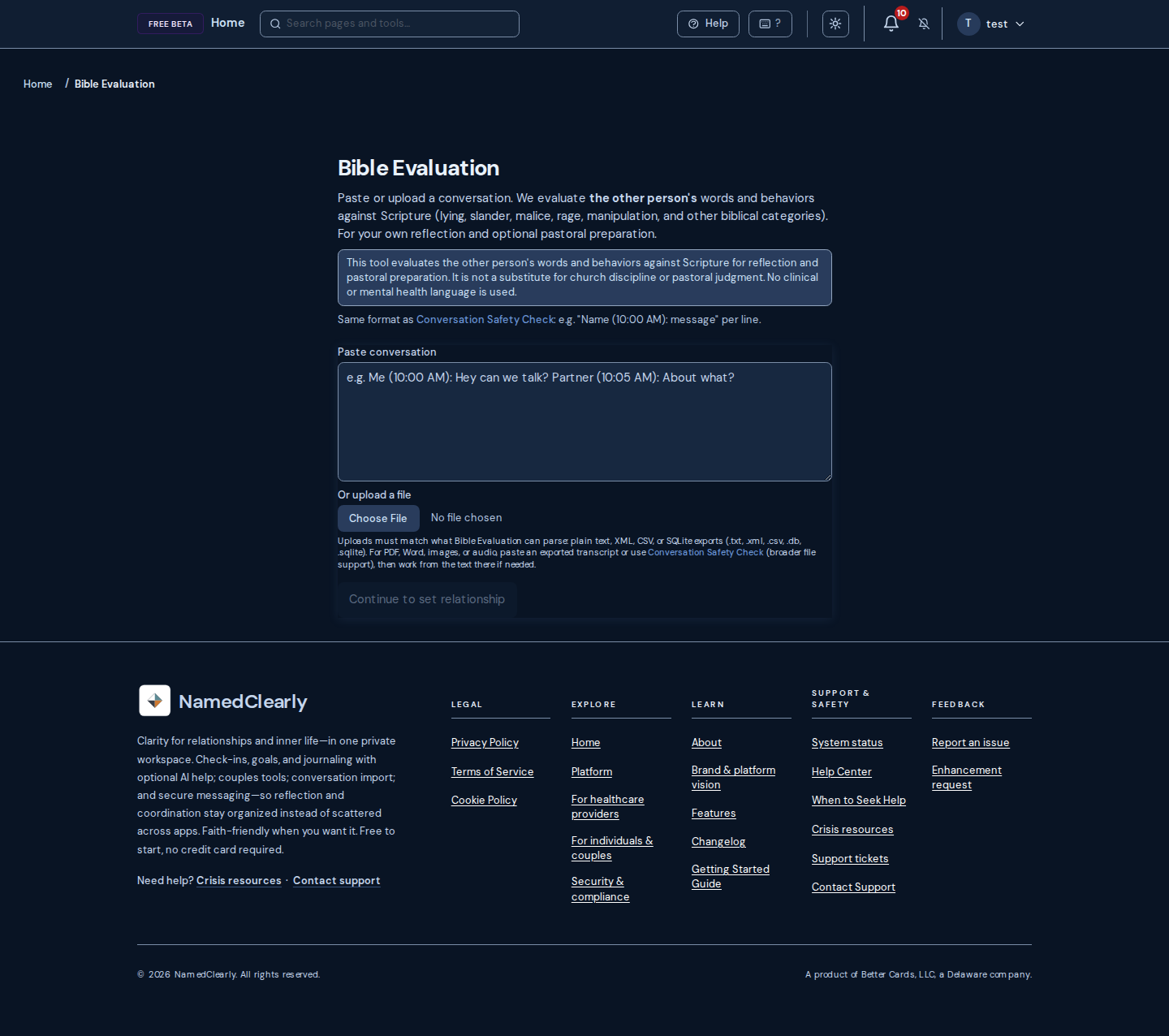Open the test user account dropdown
The height and width of the screenshot is (1036, 1169).
click(991, 24)
